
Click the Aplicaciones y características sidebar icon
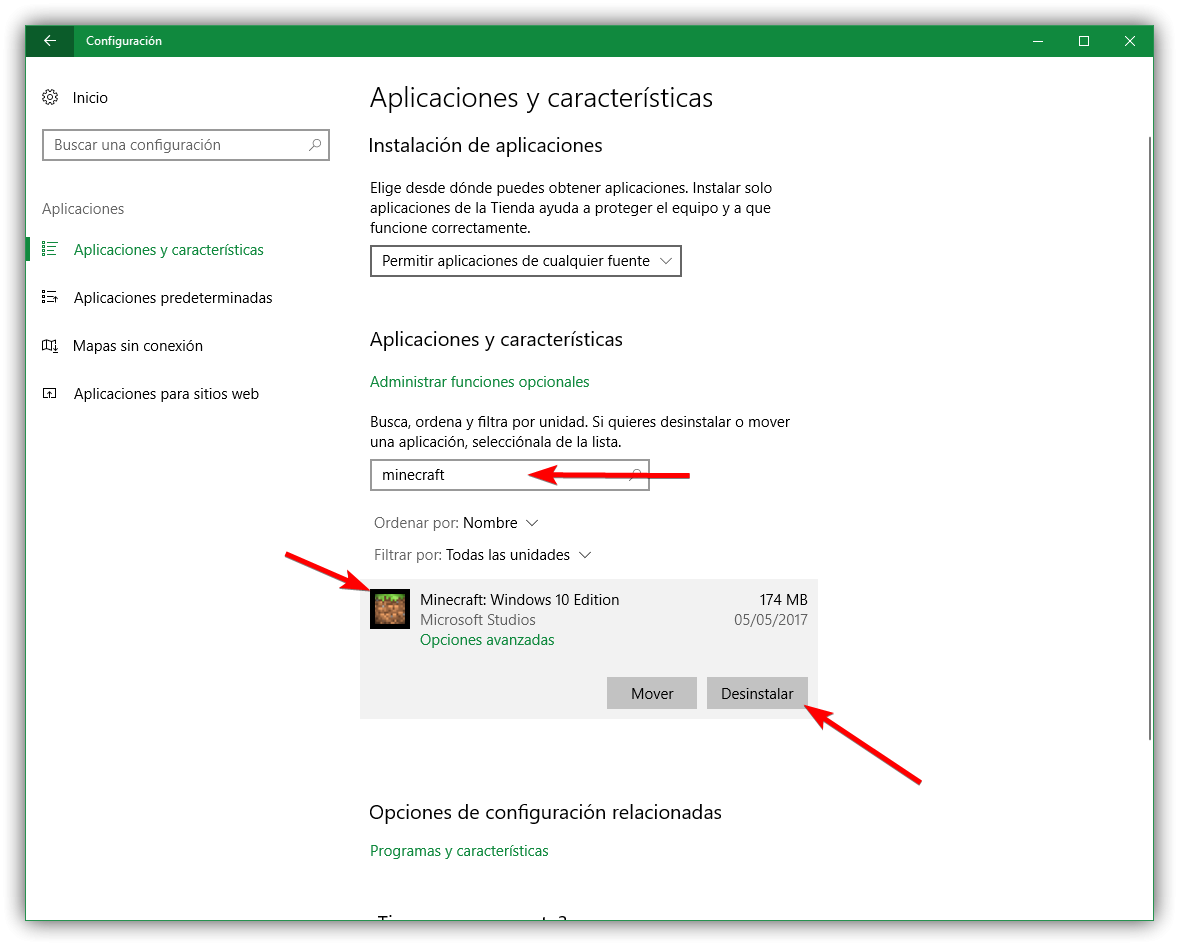50,249
